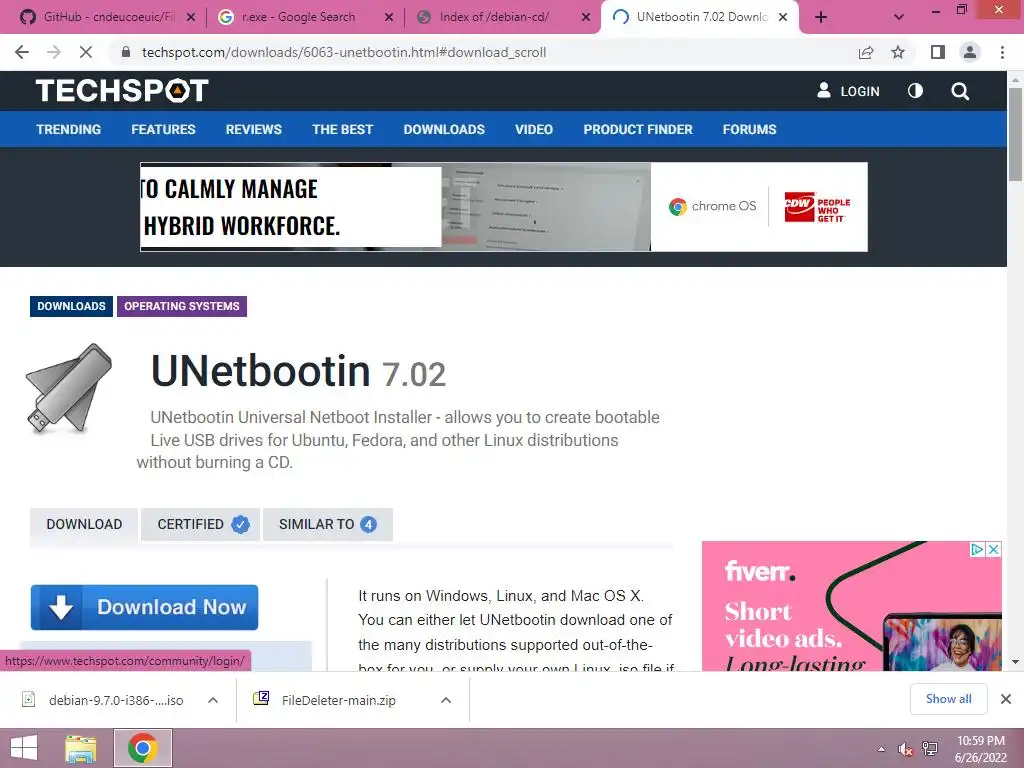Open File Explorer from taskbar
The width and height of the screenshot is (1024, 768).
pyautogui.click(x=80, y=748)
